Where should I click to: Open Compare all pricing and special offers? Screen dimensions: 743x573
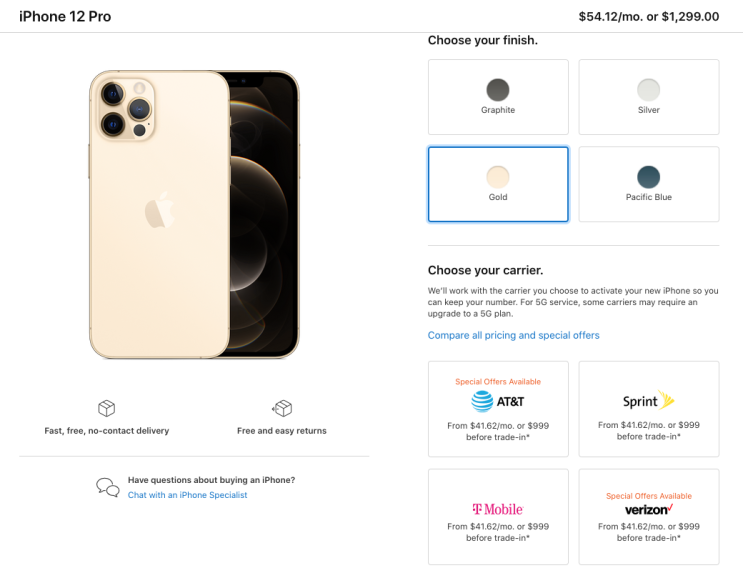click(x=514, y=335)
